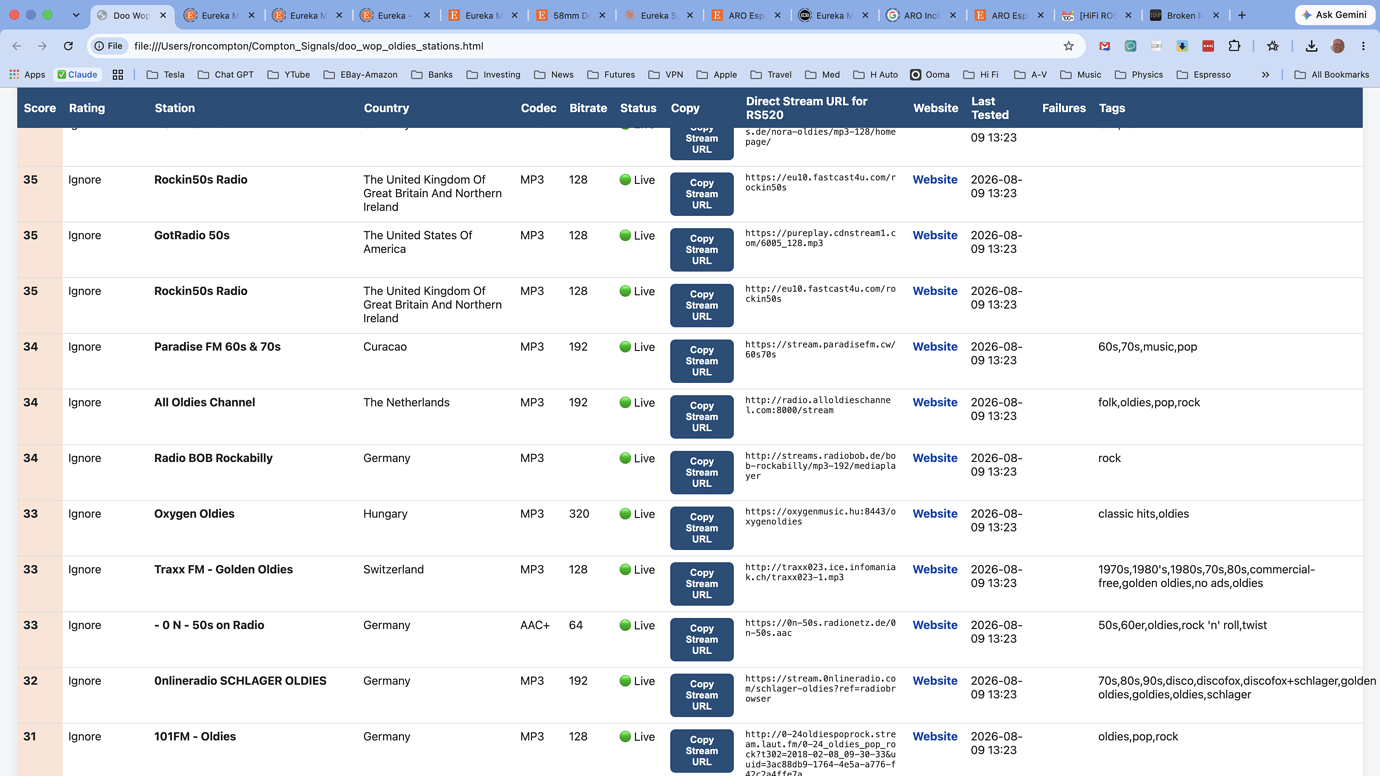The width and height of the screenshot is (1380, 776).
Task: Open Website link for Traxx FM - Golden Oldies
Action: [x=934, y=569]
